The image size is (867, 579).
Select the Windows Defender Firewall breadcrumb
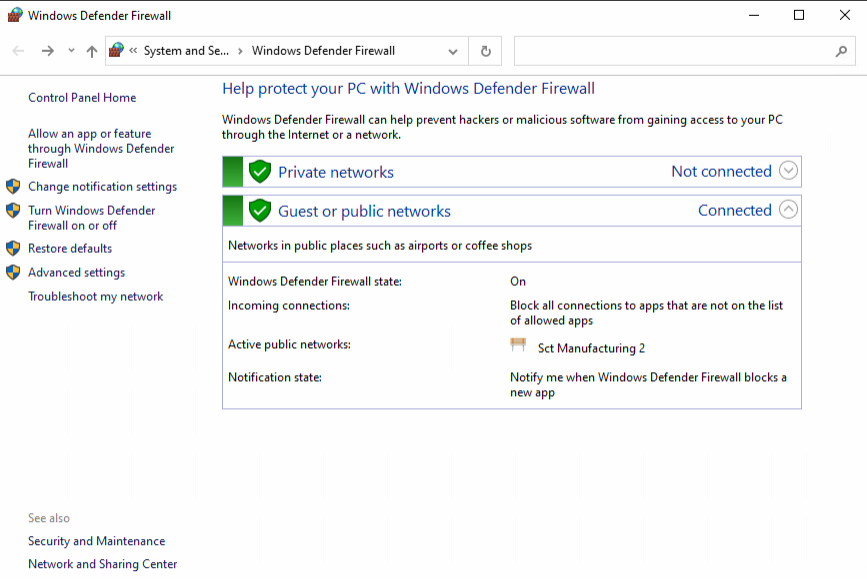(323, 50)
